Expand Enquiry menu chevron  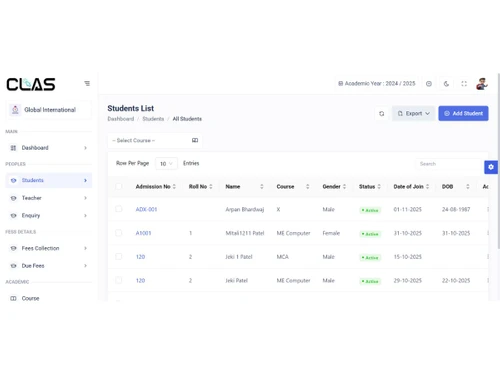coord(85,215)
